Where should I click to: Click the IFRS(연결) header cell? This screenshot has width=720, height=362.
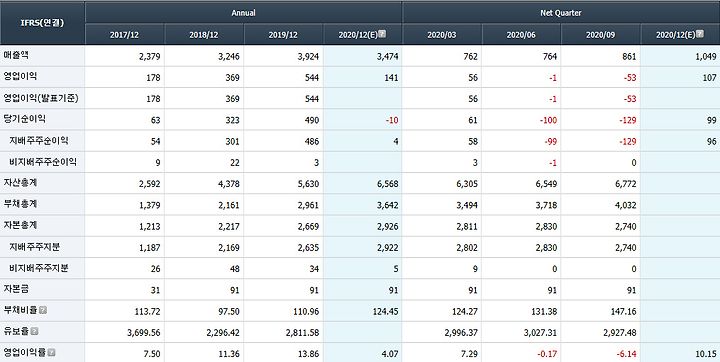(x=42, y=23)
